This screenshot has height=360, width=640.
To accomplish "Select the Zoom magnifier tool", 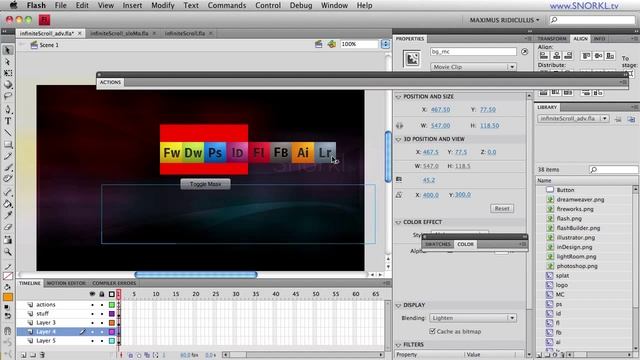I will [x=7, y=252].
